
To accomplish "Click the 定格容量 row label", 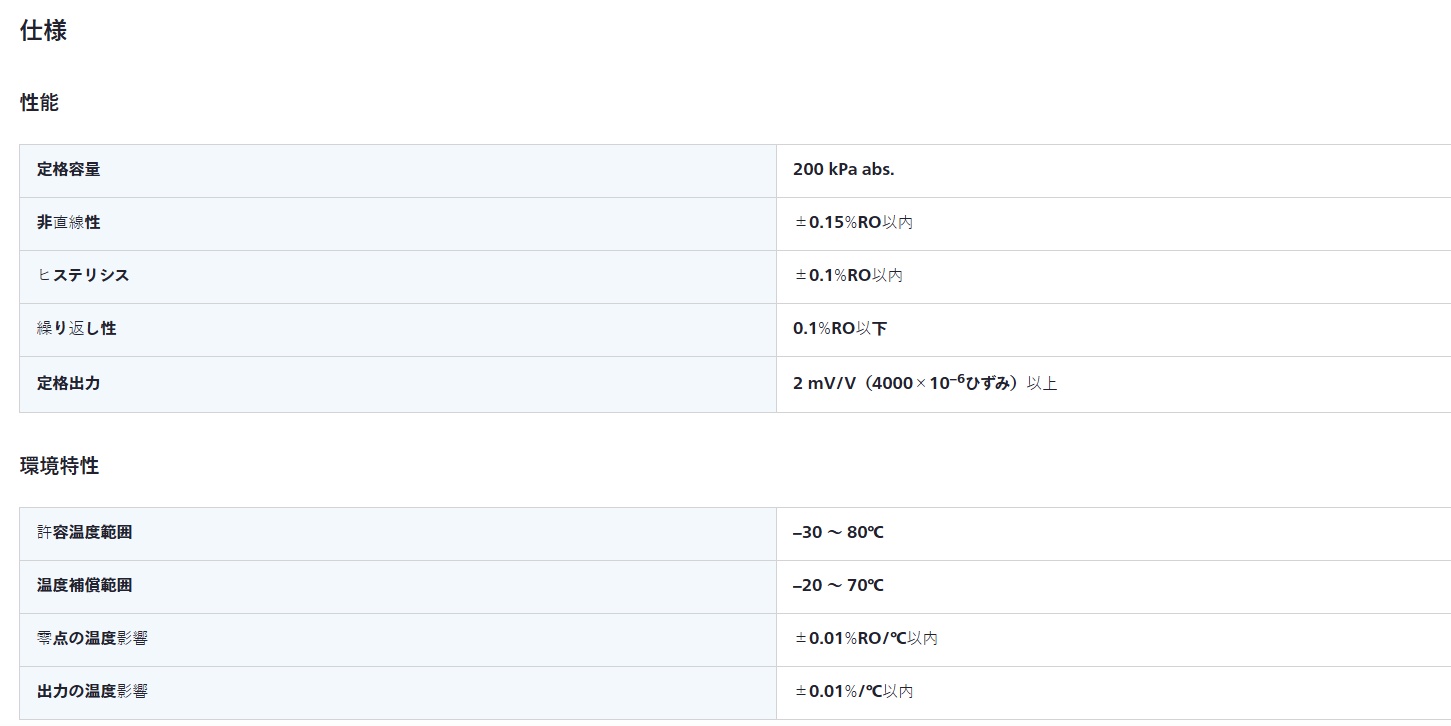I will click(69, 170).
